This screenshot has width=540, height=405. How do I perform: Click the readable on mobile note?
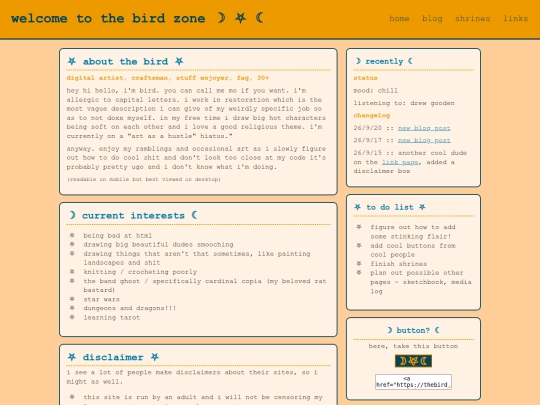pyautogui.click(x=144, y=179)
